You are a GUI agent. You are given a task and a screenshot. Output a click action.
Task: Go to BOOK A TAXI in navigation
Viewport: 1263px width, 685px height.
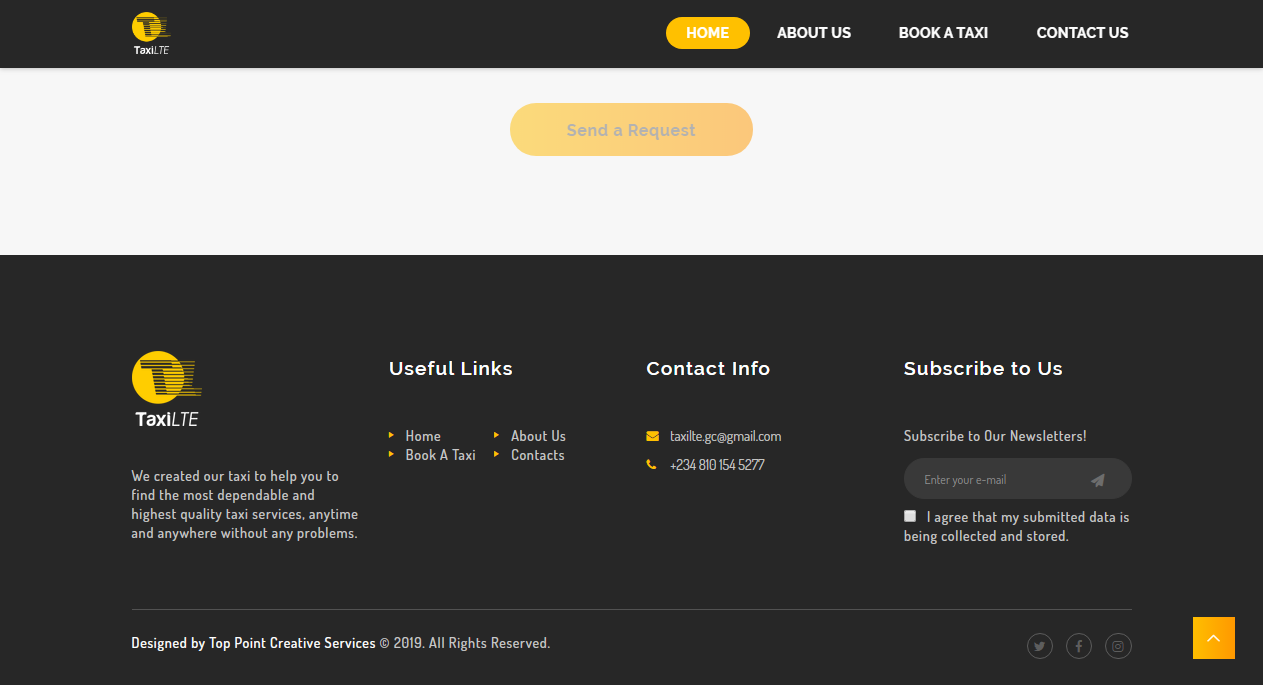pyautogui.click(x=943, y=33)
